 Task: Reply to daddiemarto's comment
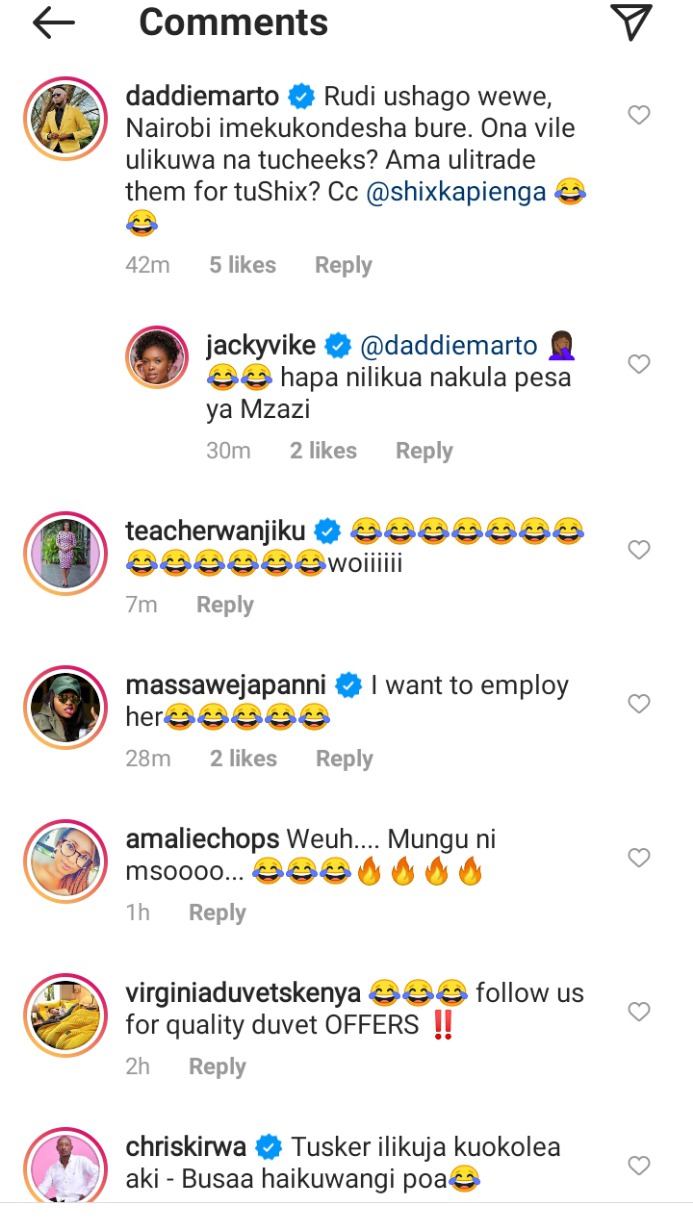coord(343,265)
